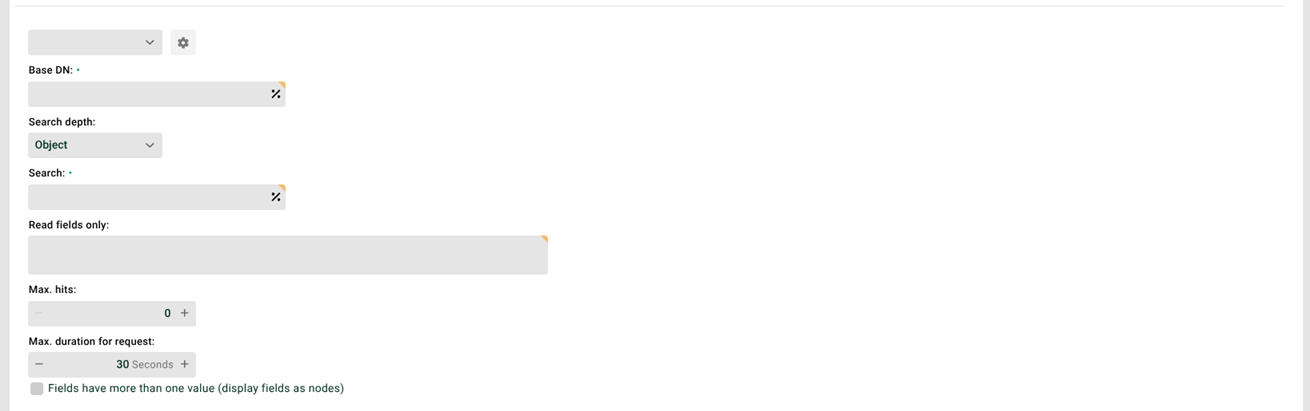
Task: Open the gear settings icon next to dropdown
Action: pyautogui.click(x=183, y=43)
